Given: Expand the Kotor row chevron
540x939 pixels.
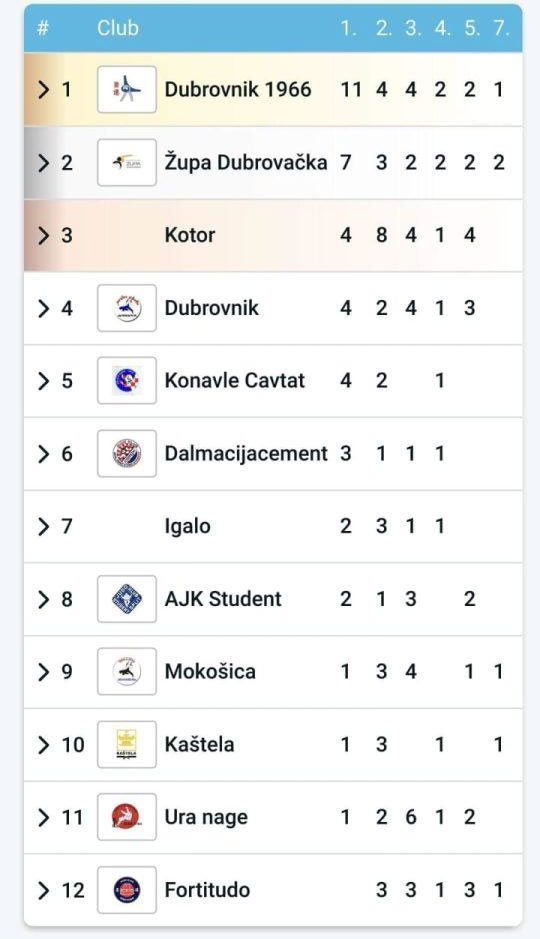Looking at the screenshot, I should tap(44, 235).
